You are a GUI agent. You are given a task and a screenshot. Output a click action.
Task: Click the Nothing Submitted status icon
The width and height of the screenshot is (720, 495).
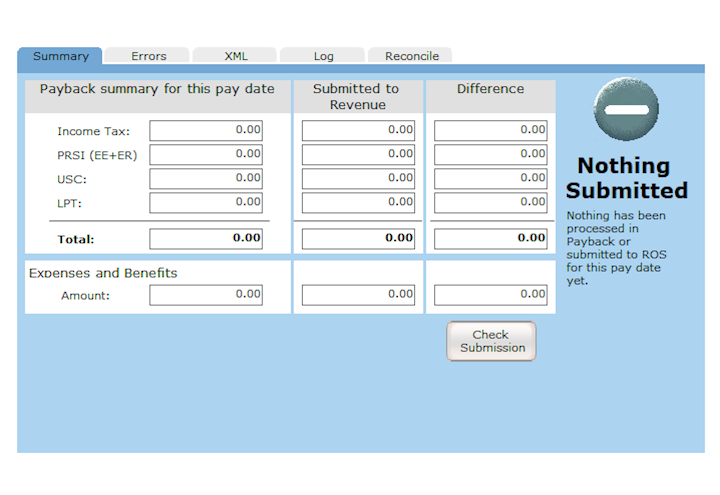tap(627, 109)
